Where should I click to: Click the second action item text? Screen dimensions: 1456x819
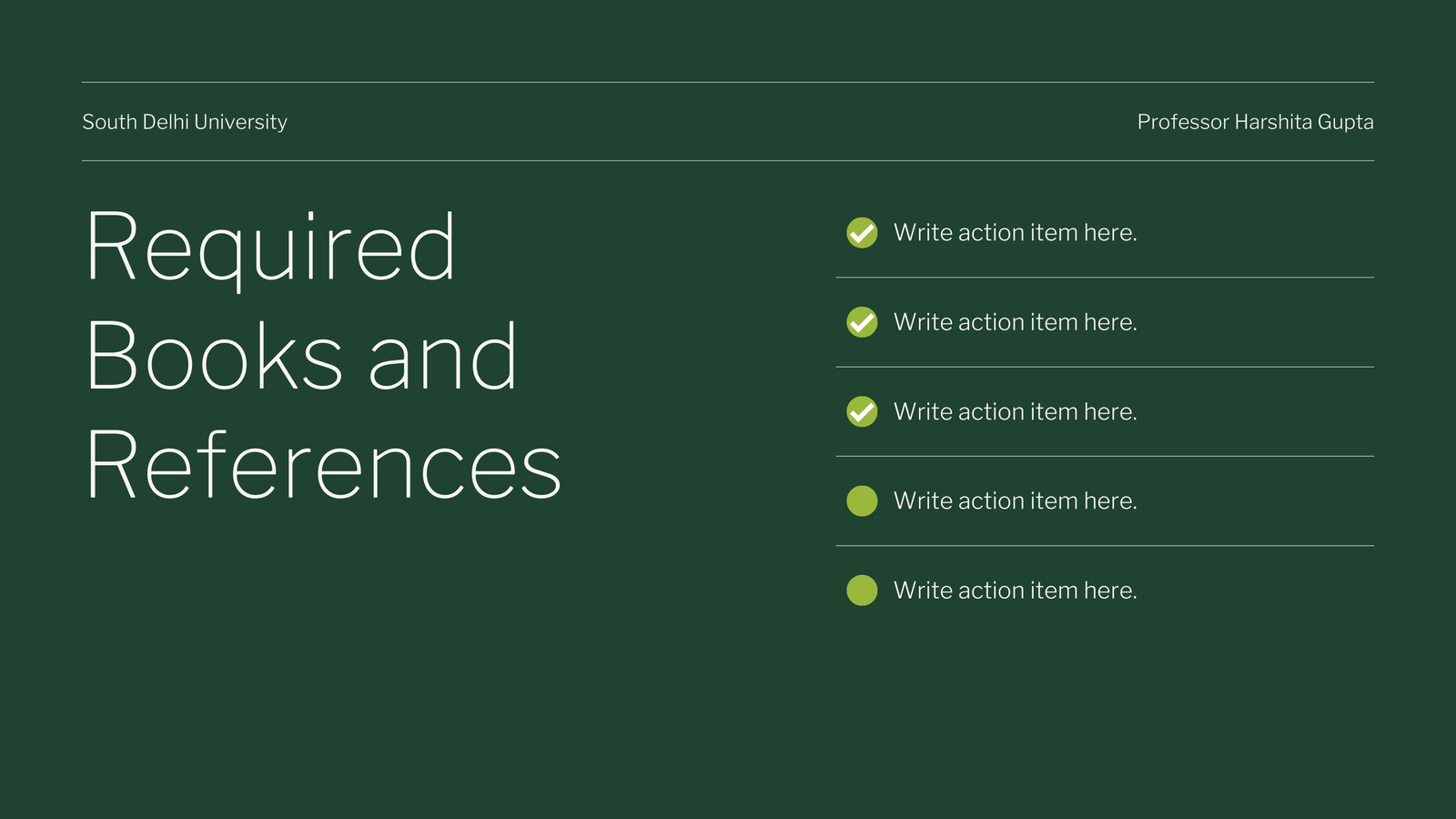pyautogui.click(x=1016, y=322)
